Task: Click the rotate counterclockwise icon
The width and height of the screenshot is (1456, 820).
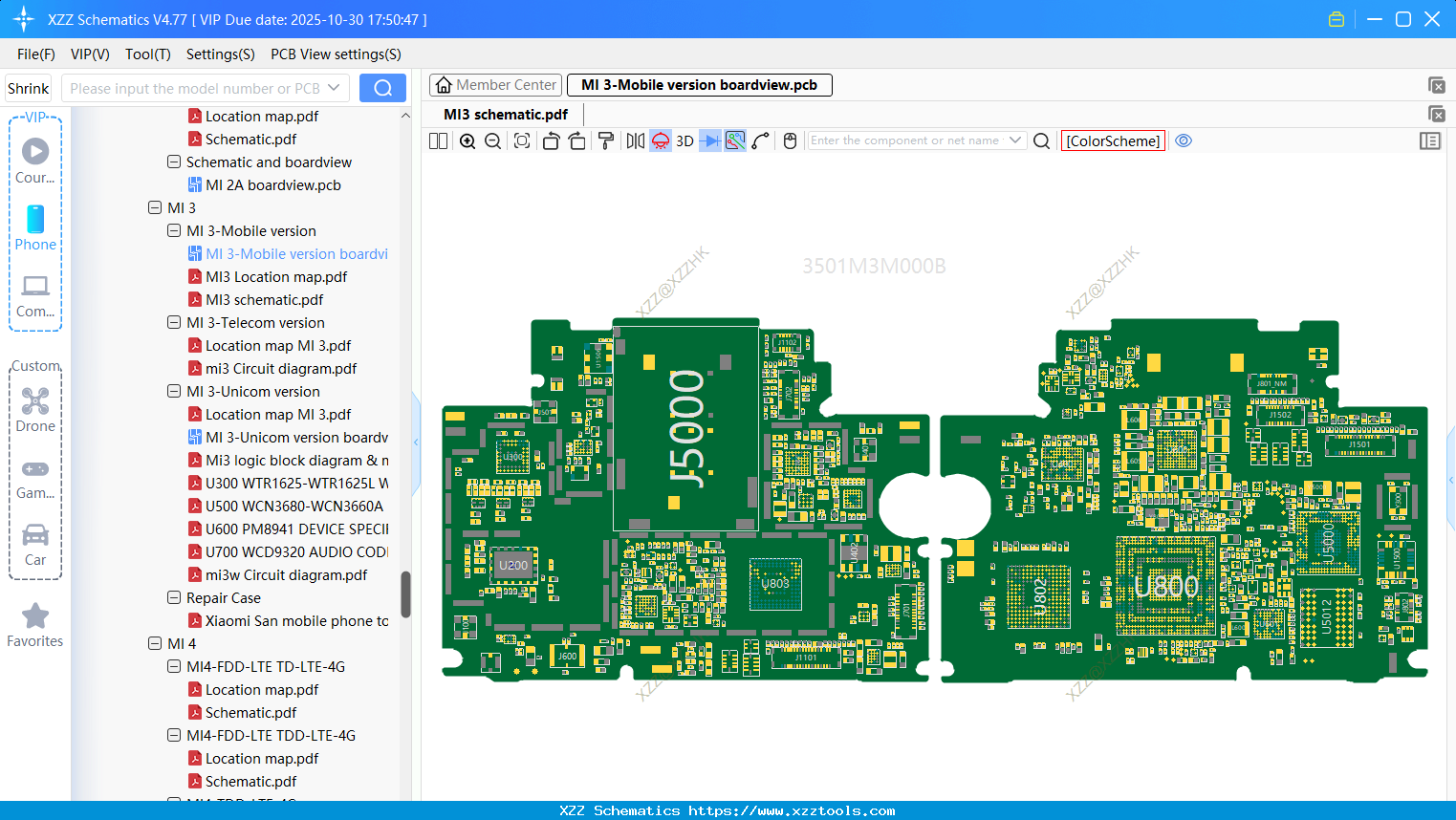Action: point(551,140)
